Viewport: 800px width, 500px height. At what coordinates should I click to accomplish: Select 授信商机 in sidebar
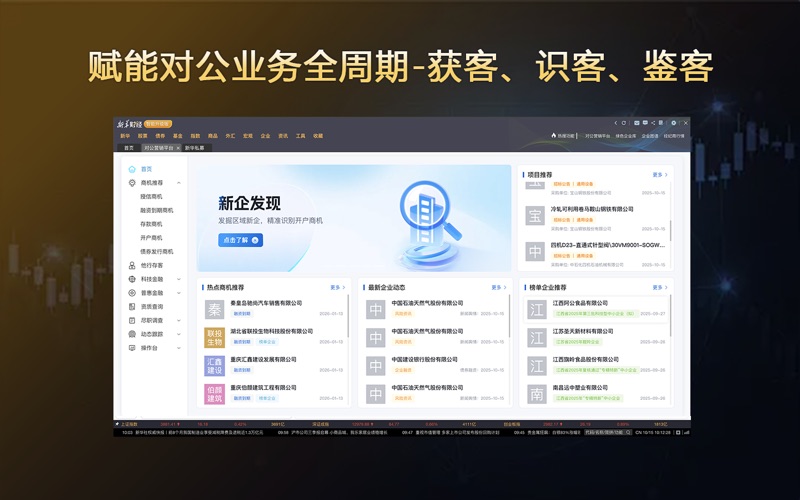click(151, 196)
